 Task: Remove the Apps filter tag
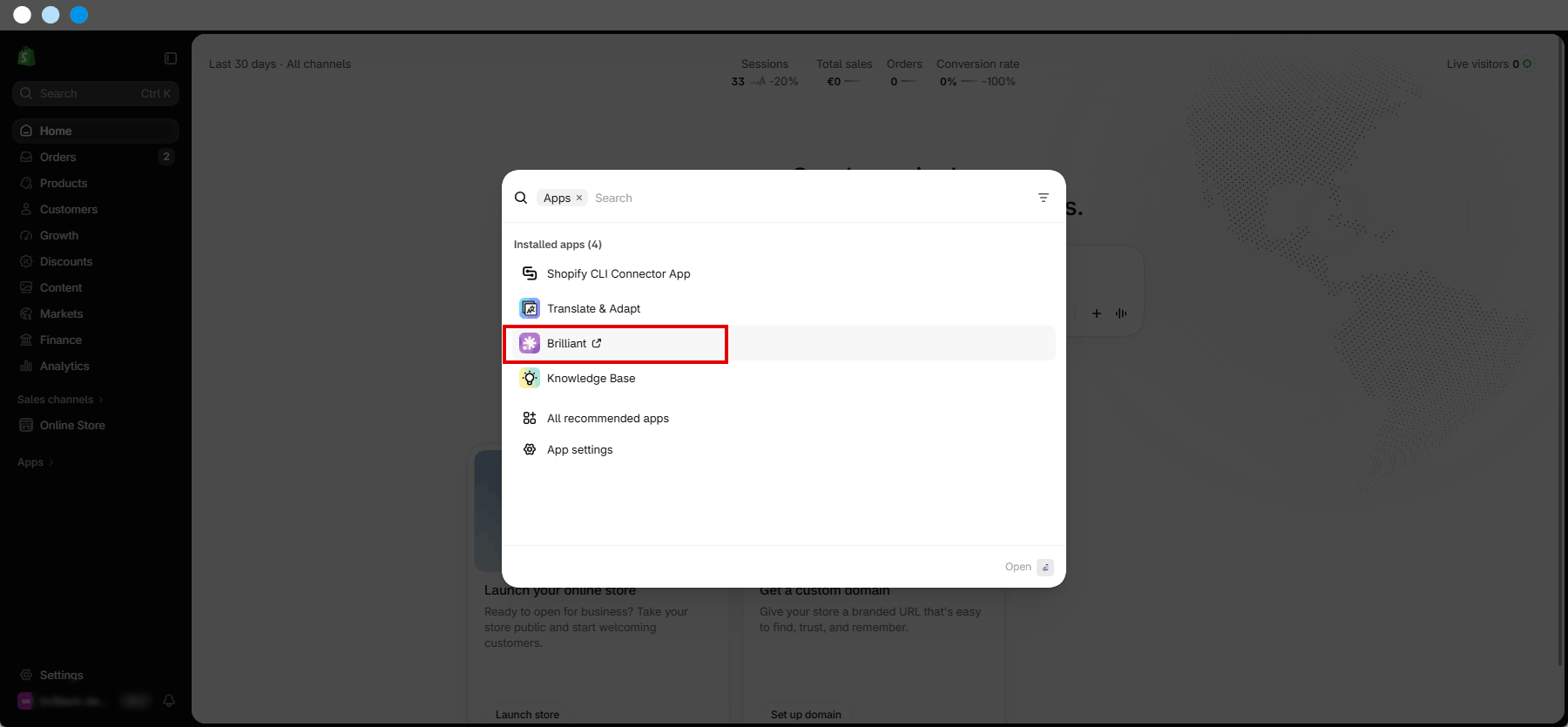579,198
